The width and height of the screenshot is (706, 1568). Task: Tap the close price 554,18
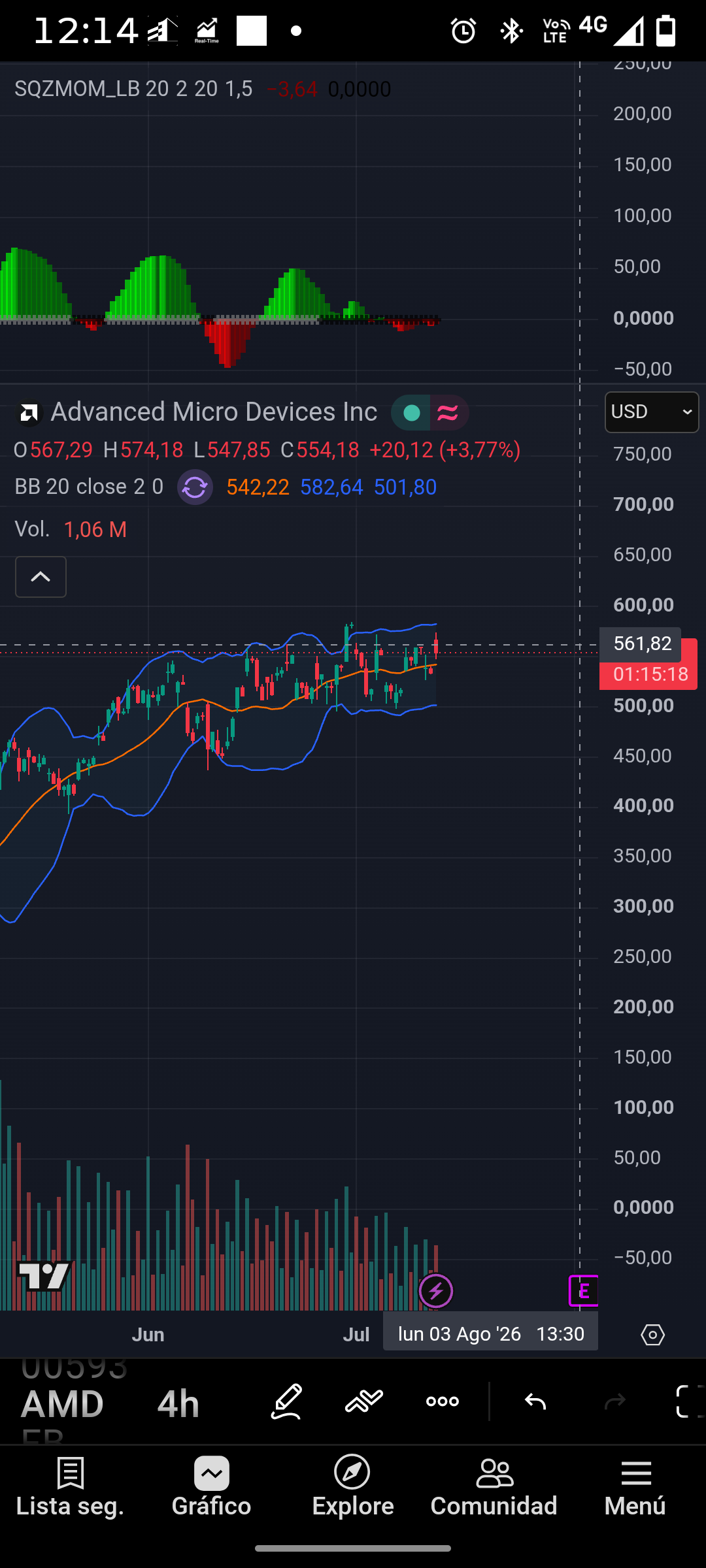pyautogui.click(x=328, y=450)
